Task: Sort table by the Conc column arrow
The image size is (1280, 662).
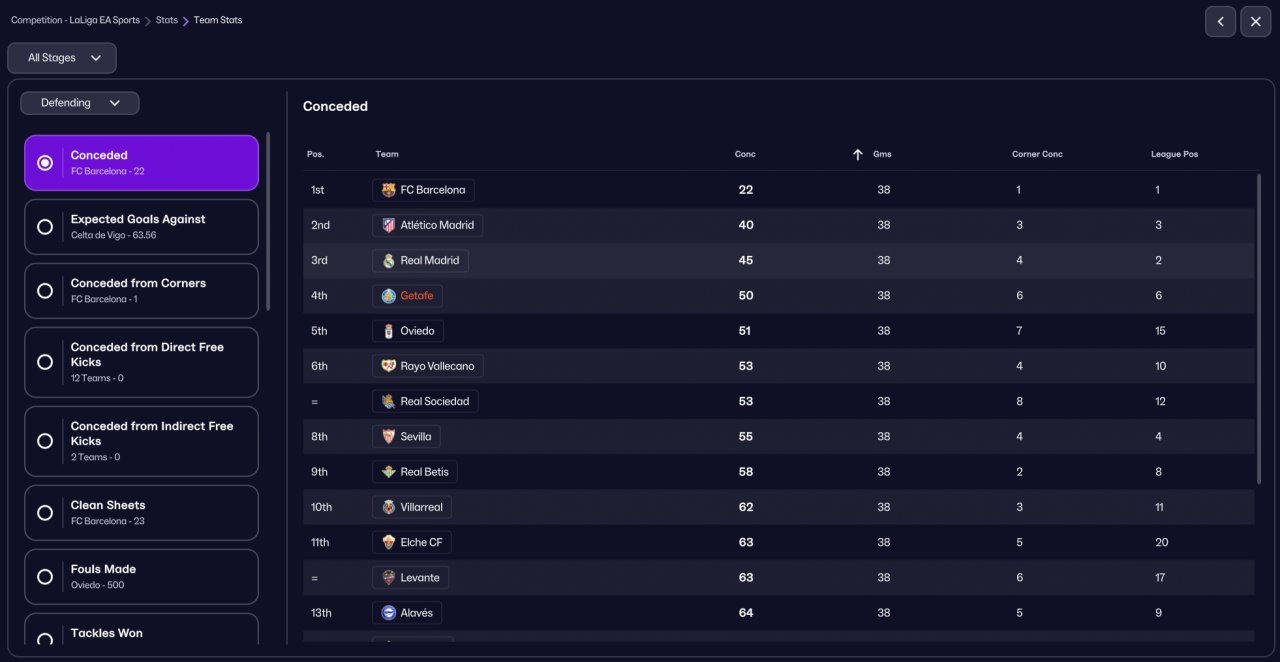Action: click(857, 154)
